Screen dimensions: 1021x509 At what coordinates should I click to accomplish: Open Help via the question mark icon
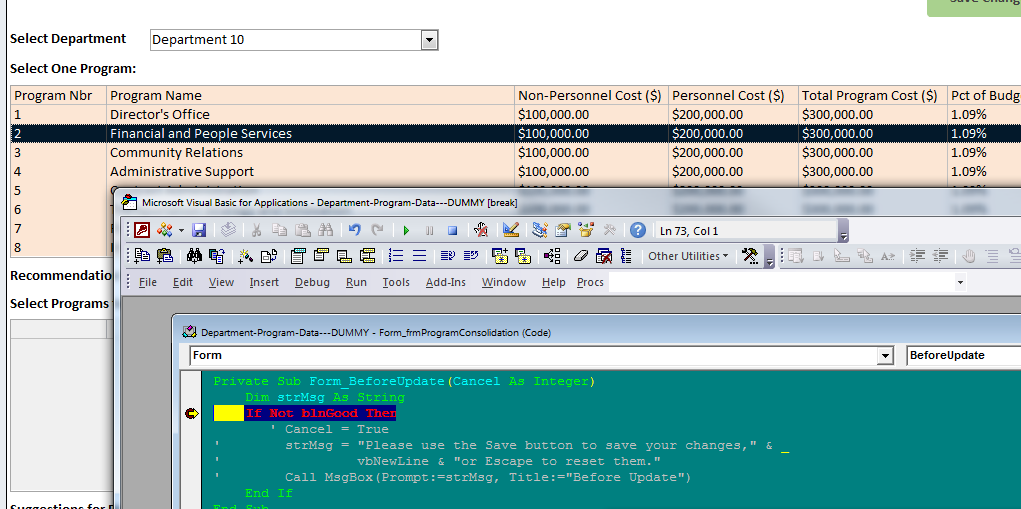tap(637, 230)
